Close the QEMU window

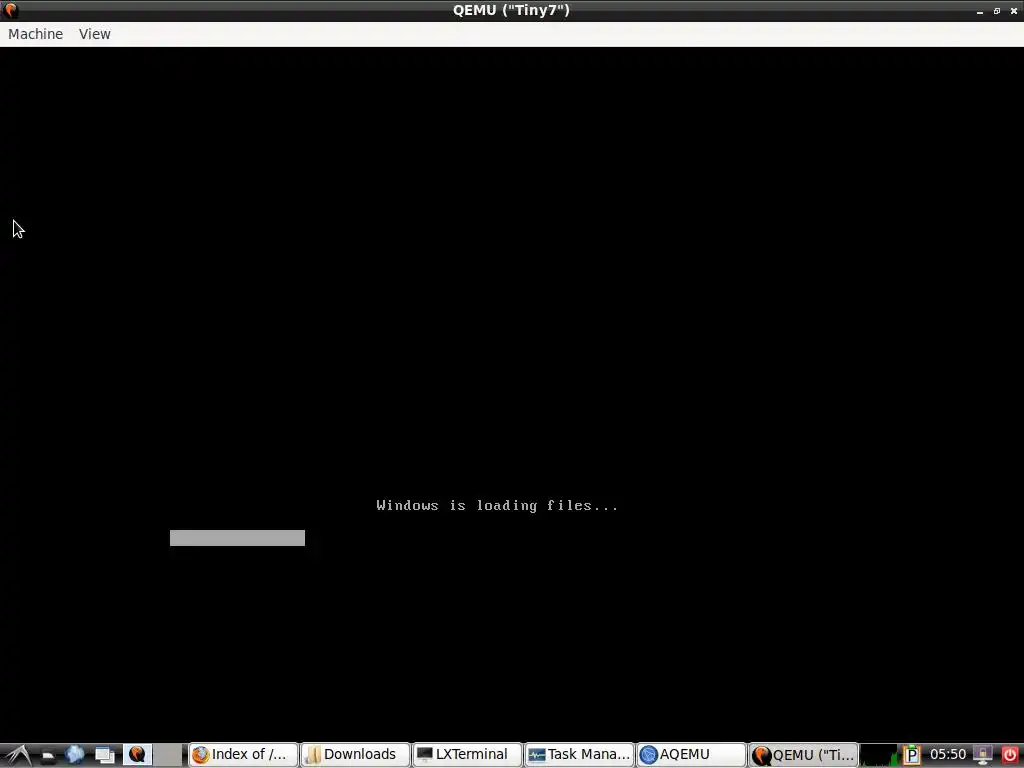(x=1014, y=11)
